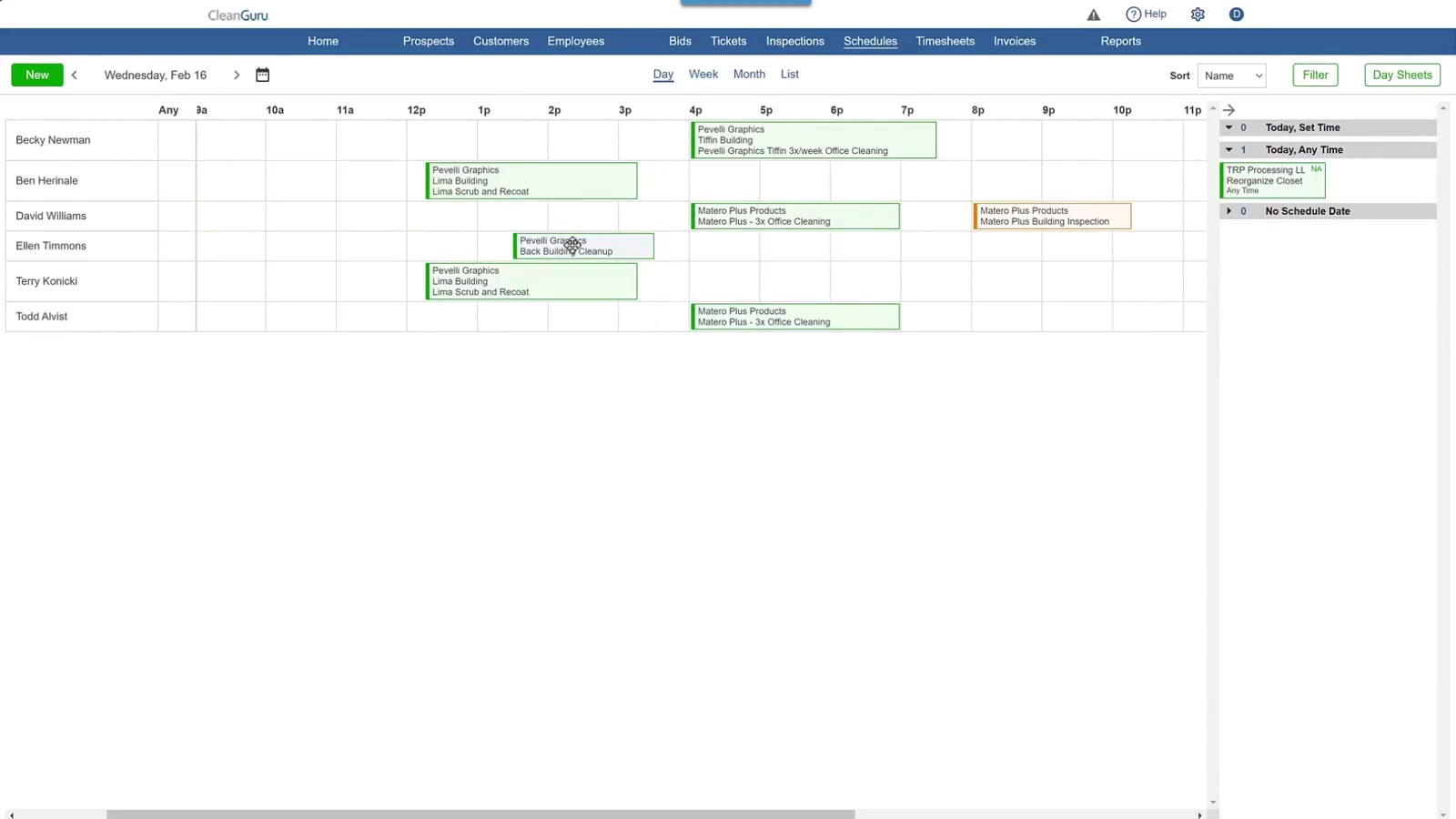Screen dimensions: 1456x819
Task: Click employee name Ellen Timmons
Action: (51, 246)
